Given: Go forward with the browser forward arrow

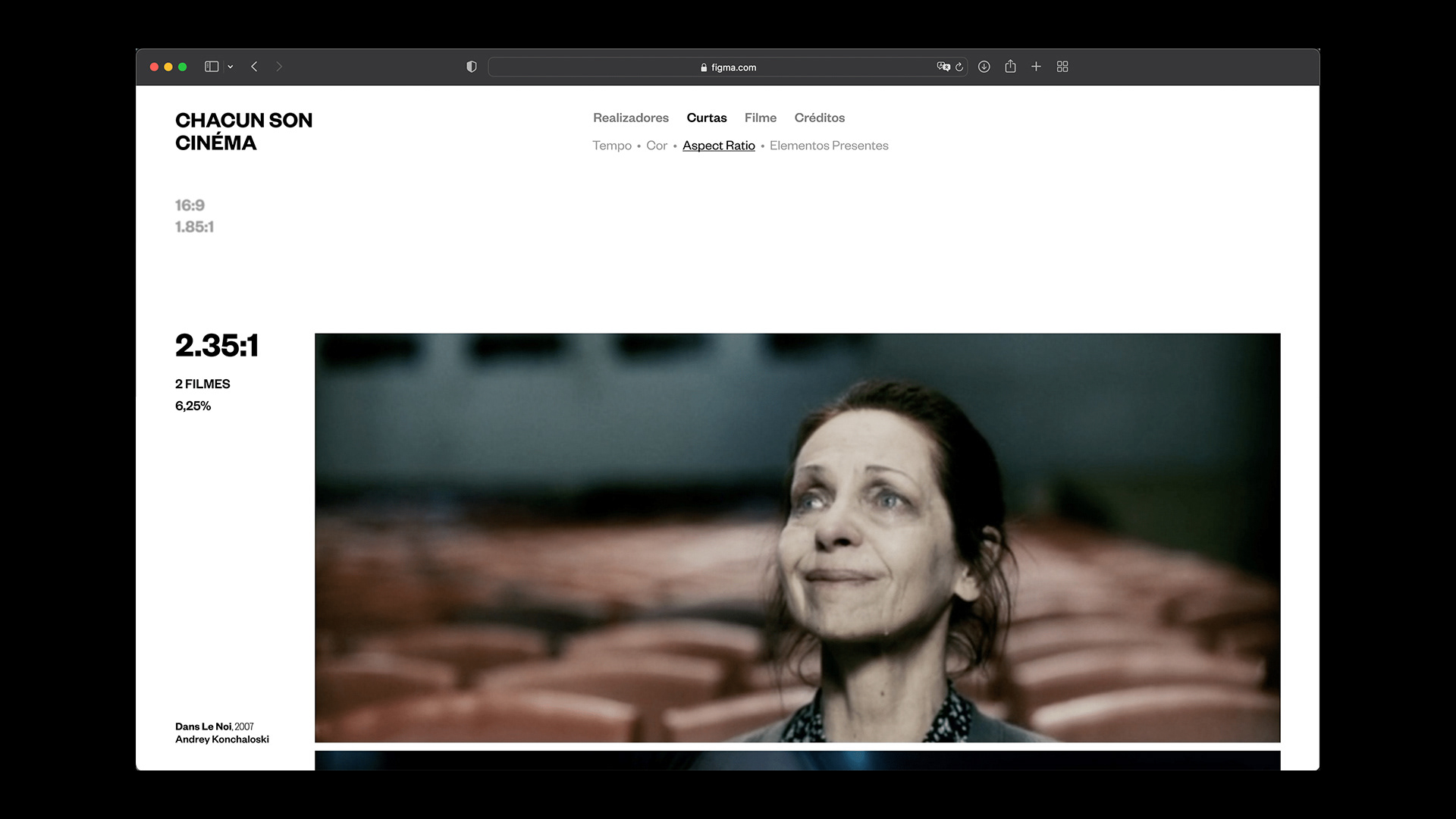Looking at the screenshot, I should coord(279,67).
